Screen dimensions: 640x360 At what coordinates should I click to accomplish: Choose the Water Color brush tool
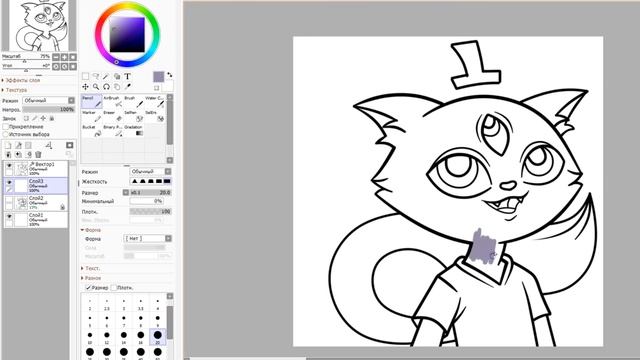(x=155, y=101)
